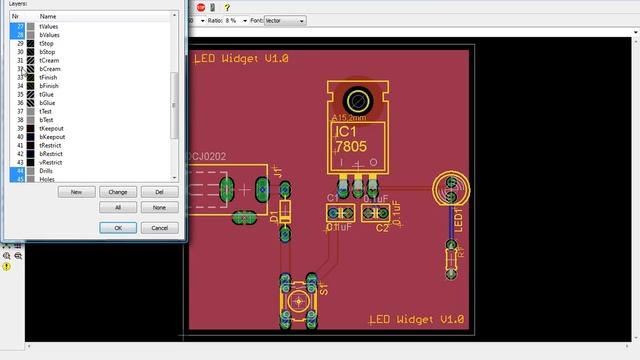Viewport: 640px width, 360px height.
Task: Click the Del button
Action: click(x=160, y=192)
